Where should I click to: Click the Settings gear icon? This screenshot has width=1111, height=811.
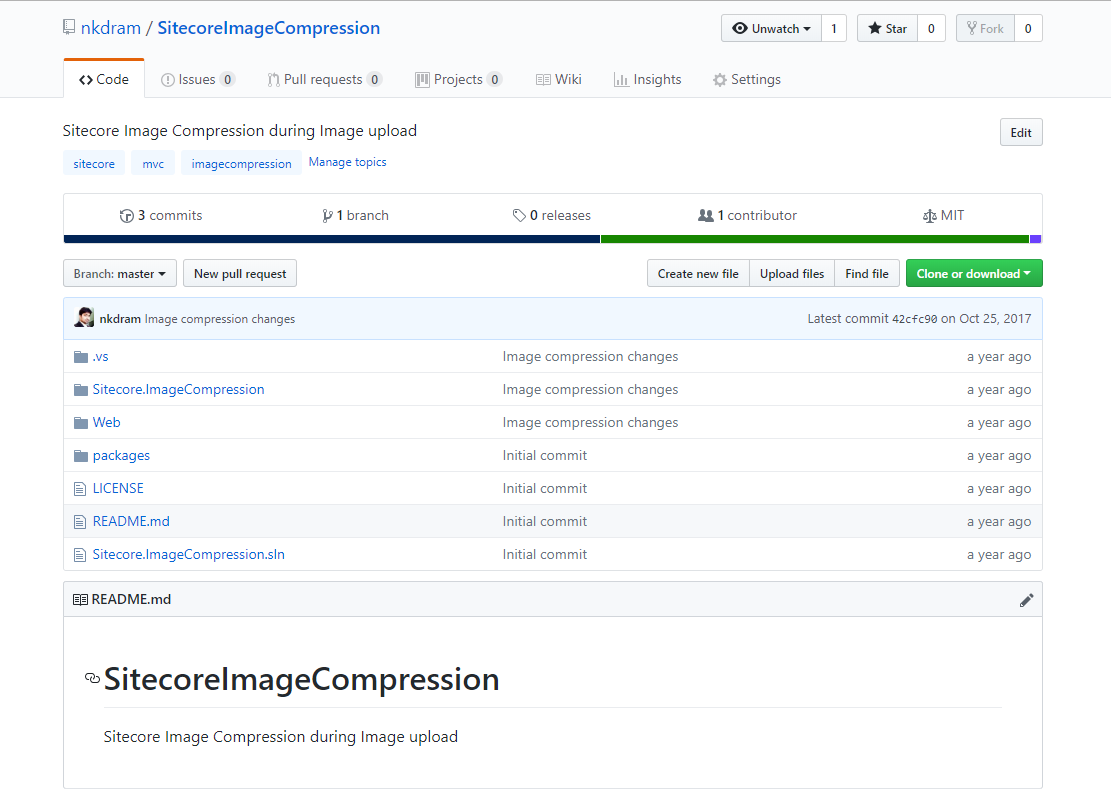(x=720, y=80)
